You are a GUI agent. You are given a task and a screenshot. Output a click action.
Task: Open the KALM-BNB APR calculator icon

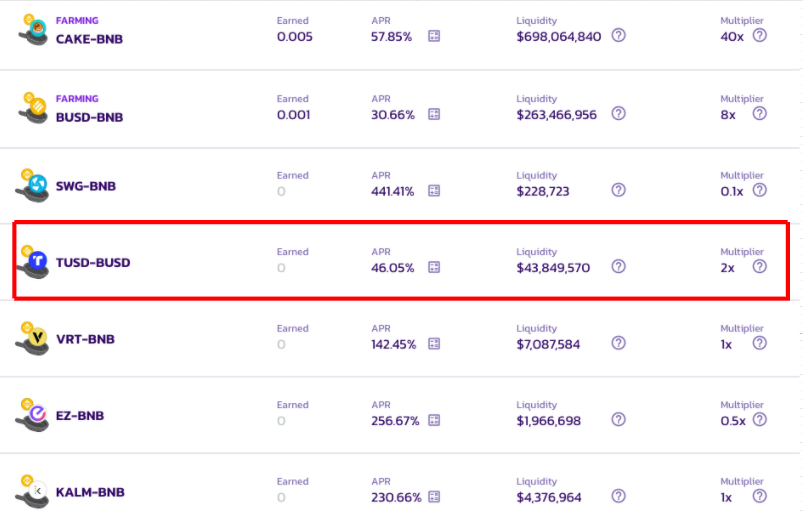434,497
